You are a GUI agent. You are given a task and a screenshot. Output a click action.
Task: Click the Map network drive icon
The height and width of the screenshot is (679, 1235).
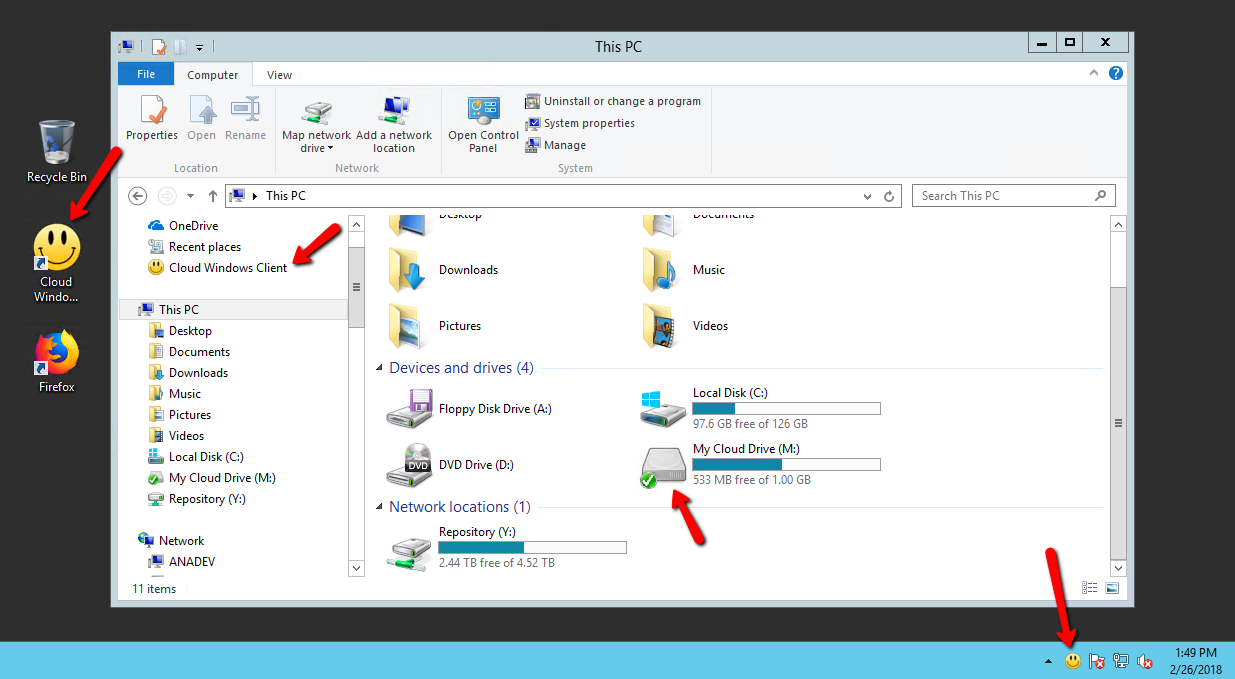click(316, 112)
